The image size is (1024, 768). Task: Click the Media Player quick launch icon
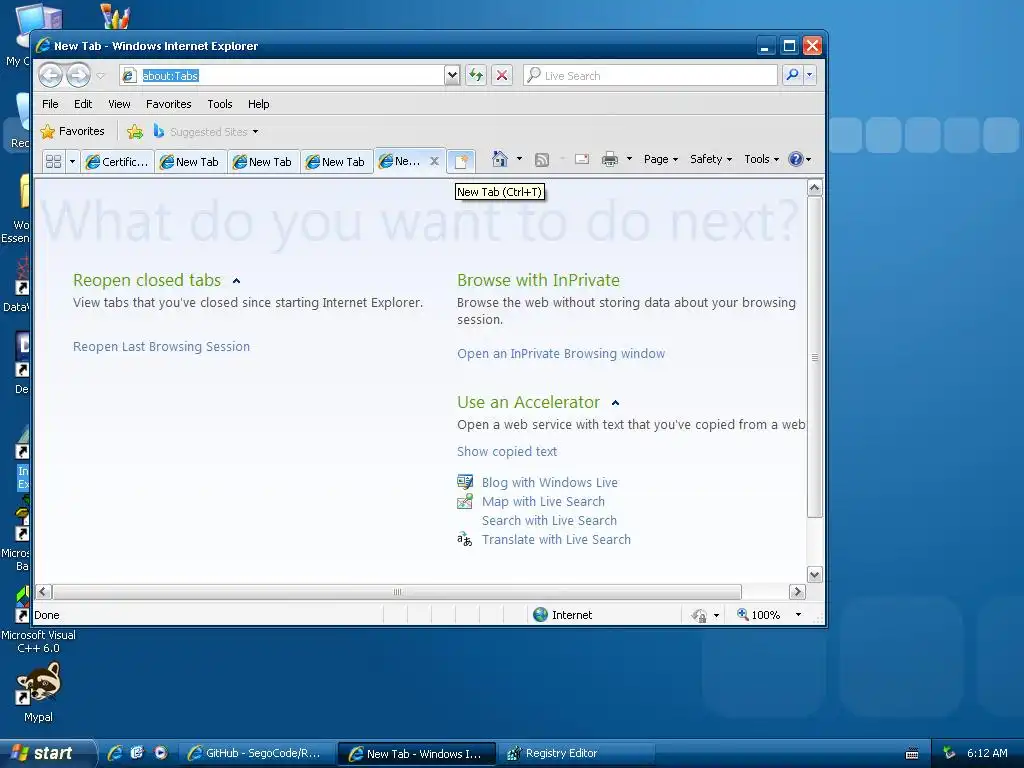[x=161, y=753]
